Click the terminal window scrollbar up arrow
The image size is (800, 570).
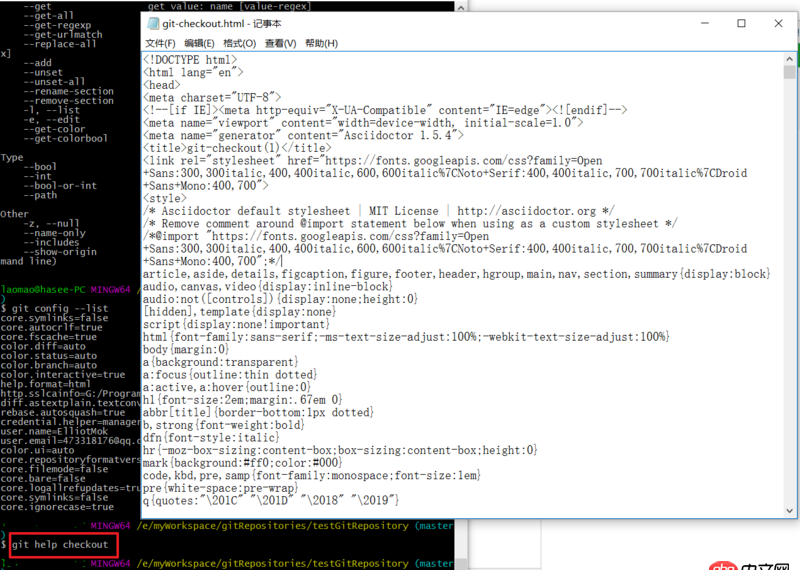[461, 8]
